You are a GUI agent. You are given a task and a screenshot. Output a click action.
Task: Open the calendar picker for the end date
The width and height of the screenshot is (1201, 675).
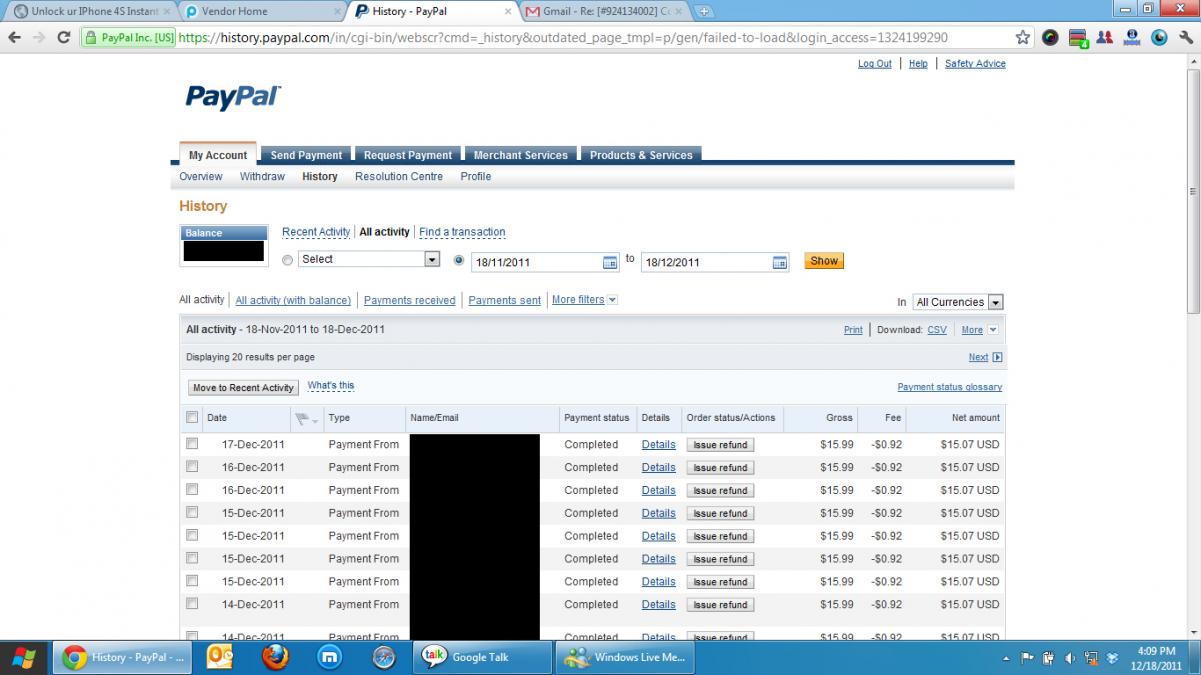click(x=780, y=262)
